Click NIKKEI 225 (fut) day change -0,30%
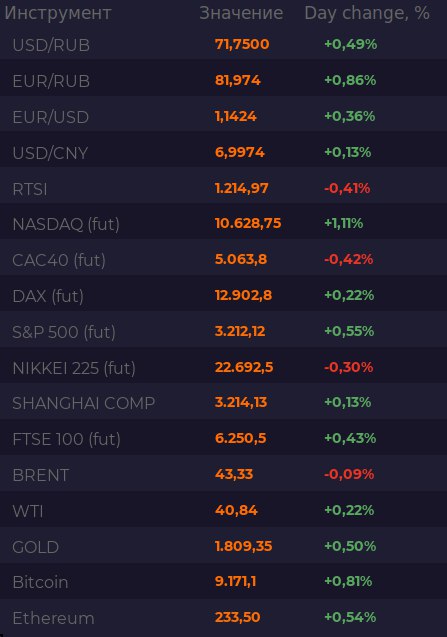 tap(348, 367)
